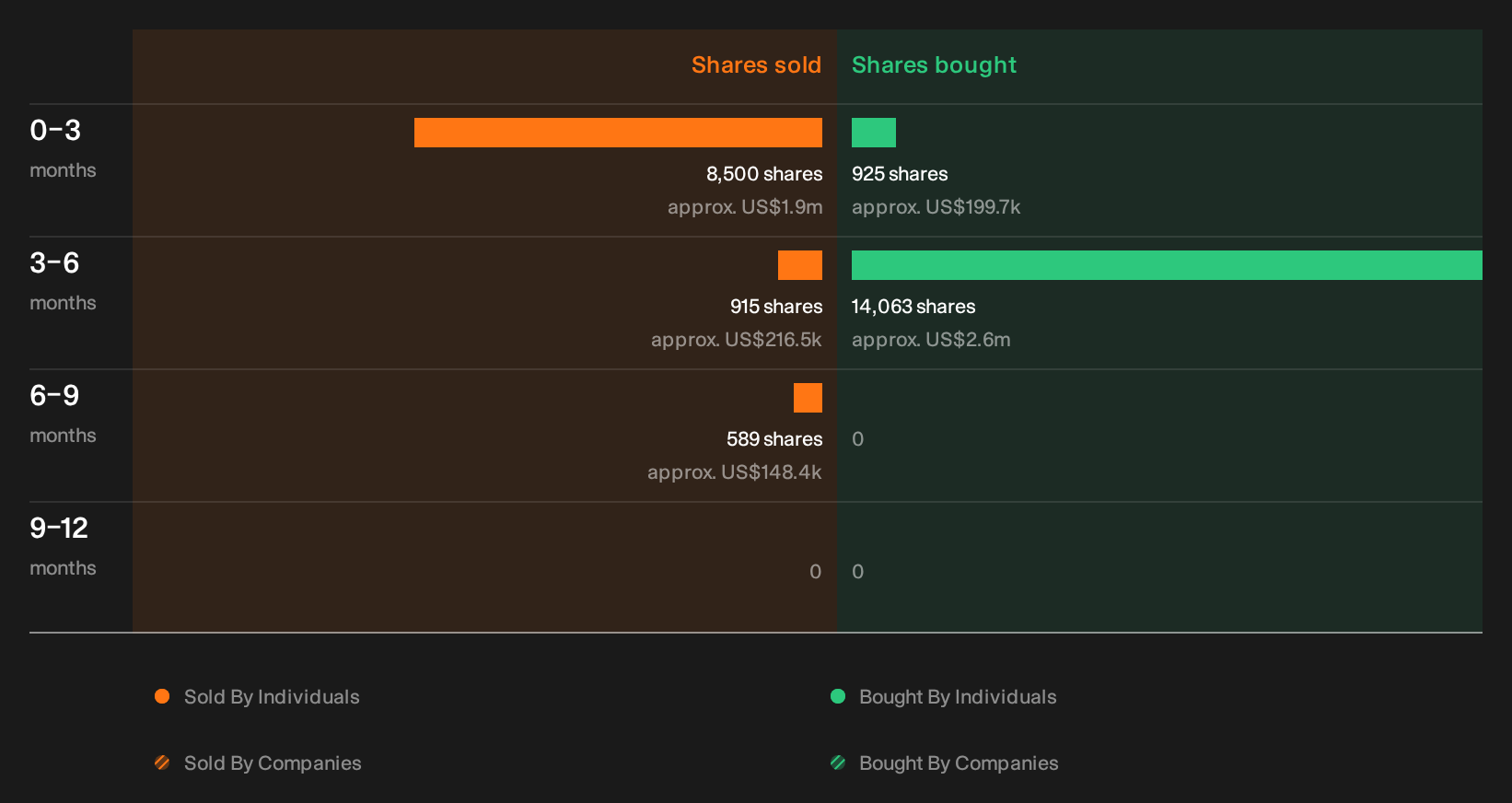The width and height of the screenshot is (1512, 803).
Task: Click the green Bought By Individuals legend dot
Action: pyautogui.click(x=838, y=696)
